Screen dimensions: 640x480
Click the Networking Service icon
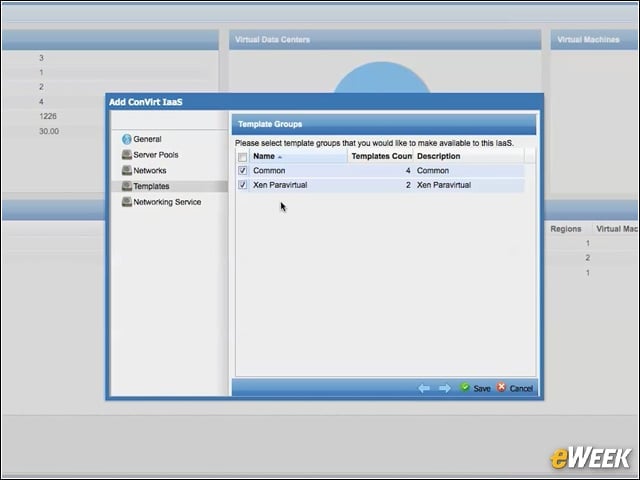click(127, 202)
